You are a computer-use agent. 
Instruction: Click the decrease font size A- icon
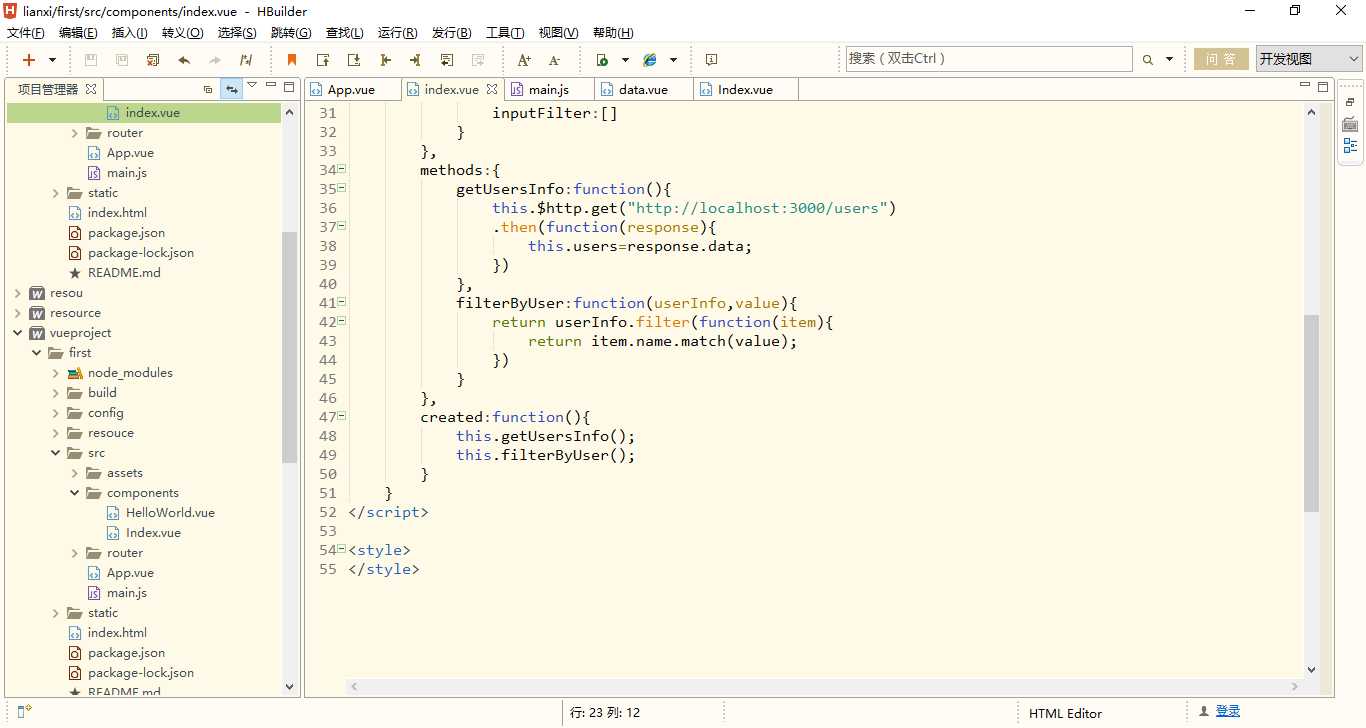coord(555,60)
